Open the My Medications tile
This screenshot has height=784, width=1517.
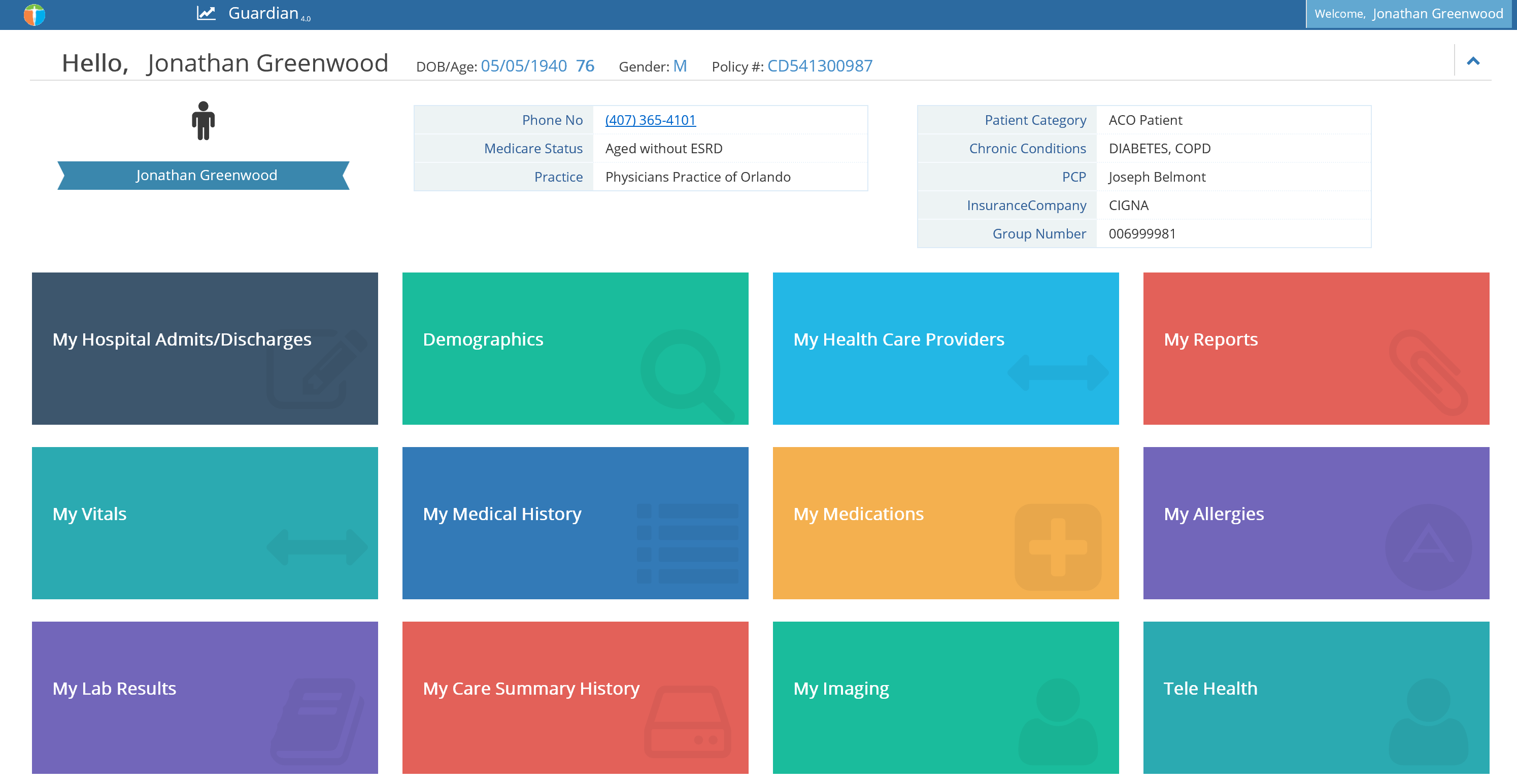(x=946, y=523)
